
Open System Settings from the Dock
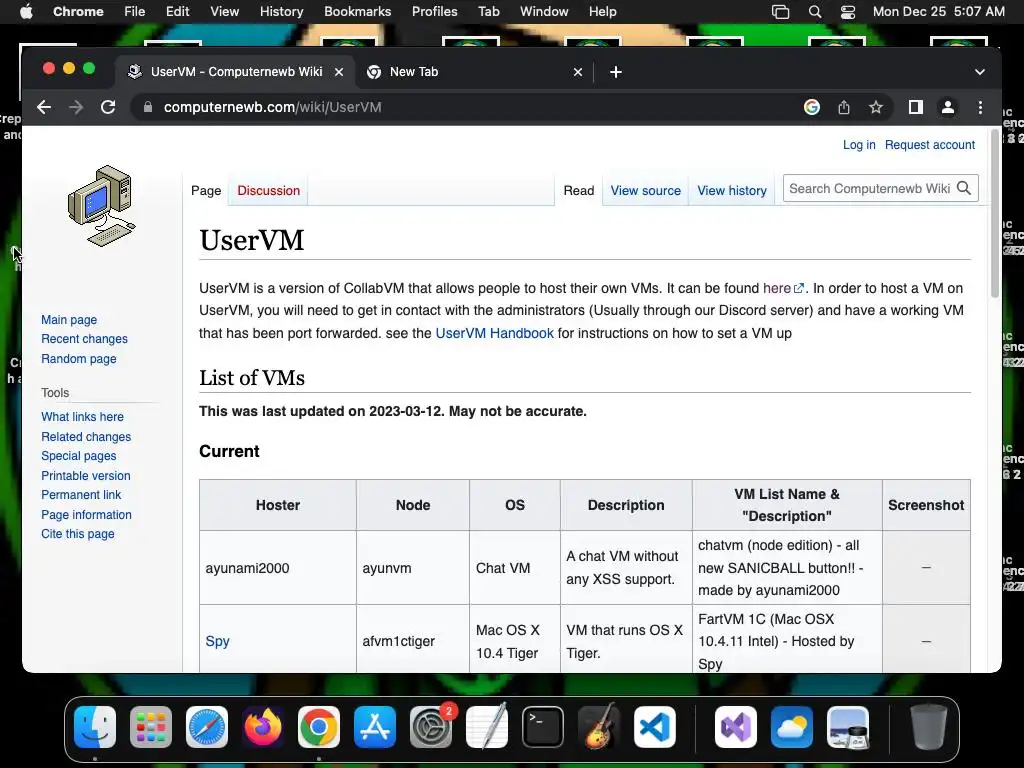coord(431,727)
